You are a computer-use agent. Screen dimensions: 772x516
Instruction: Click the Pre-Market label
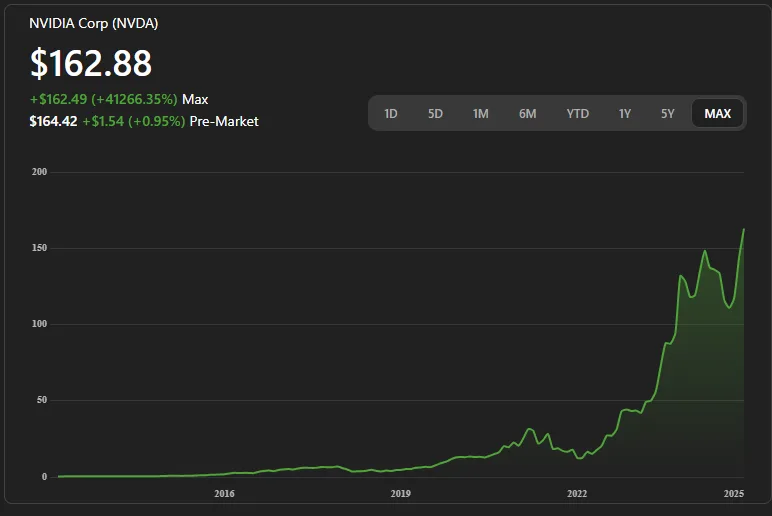(x=224, y=121)
